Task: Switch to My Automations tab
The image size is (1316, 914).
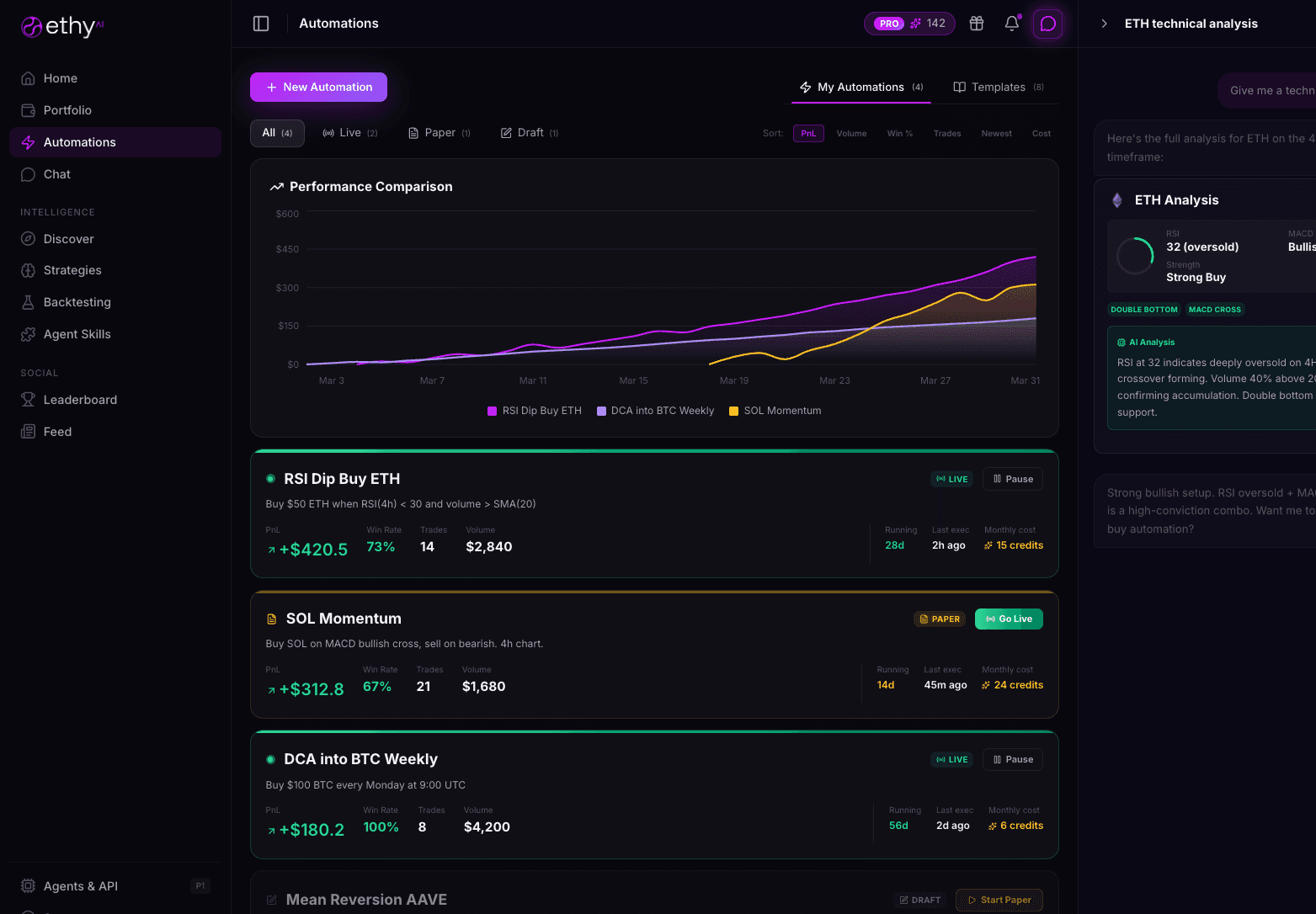Action: (861, 88)
